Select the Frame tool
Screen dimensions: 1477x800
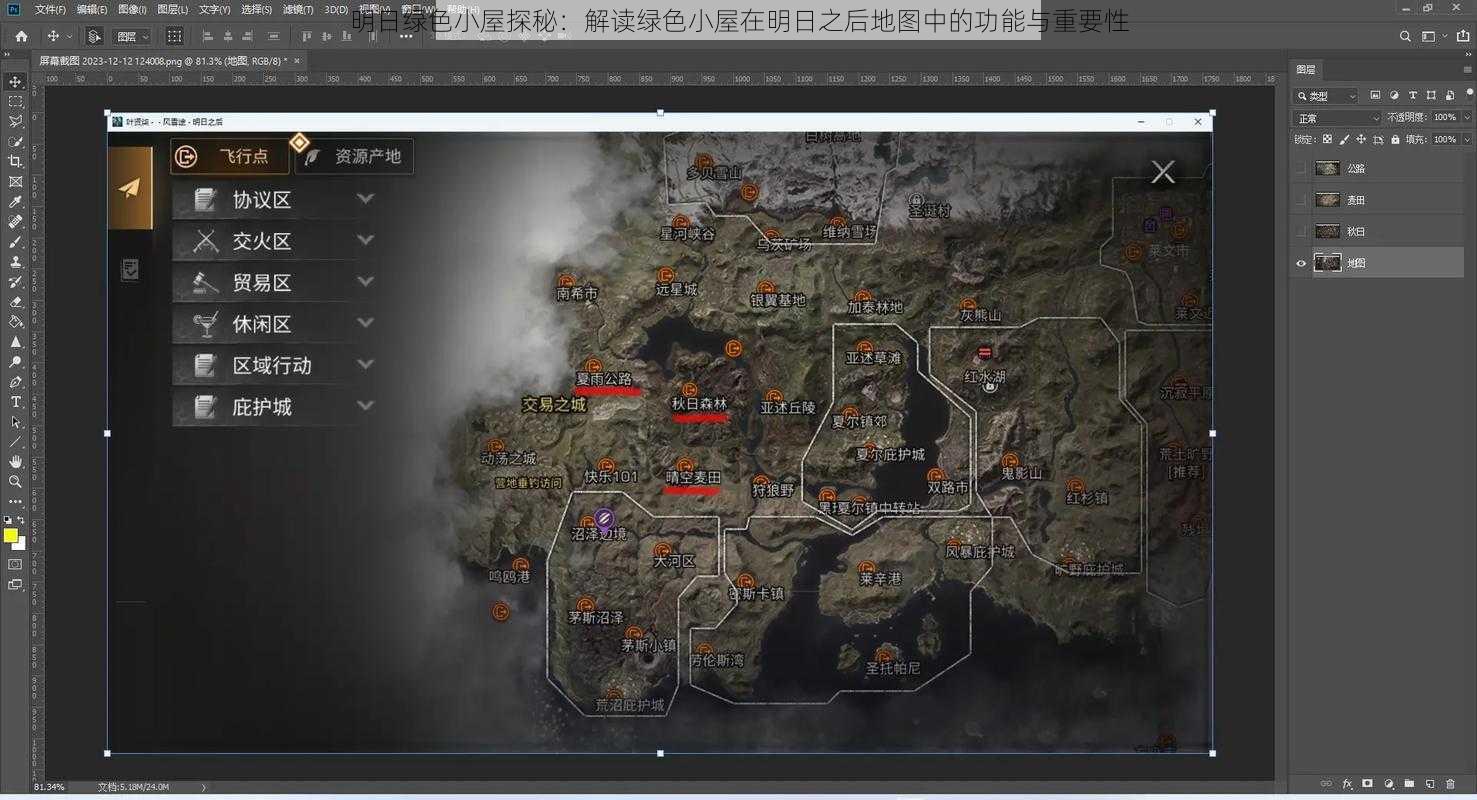[15, 182]
